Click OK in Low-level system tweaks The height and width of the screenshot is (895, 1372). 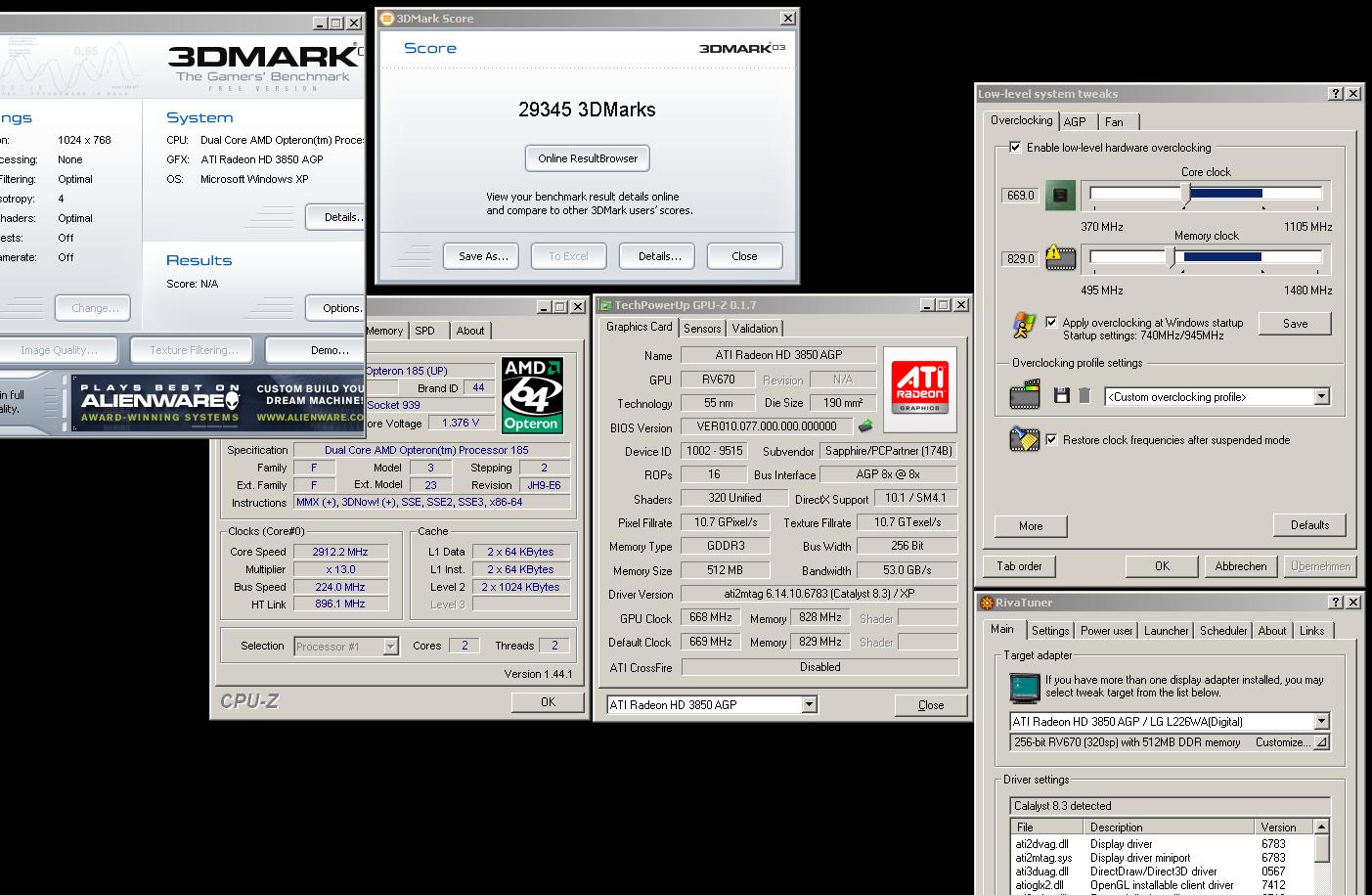pos(1162,566)
